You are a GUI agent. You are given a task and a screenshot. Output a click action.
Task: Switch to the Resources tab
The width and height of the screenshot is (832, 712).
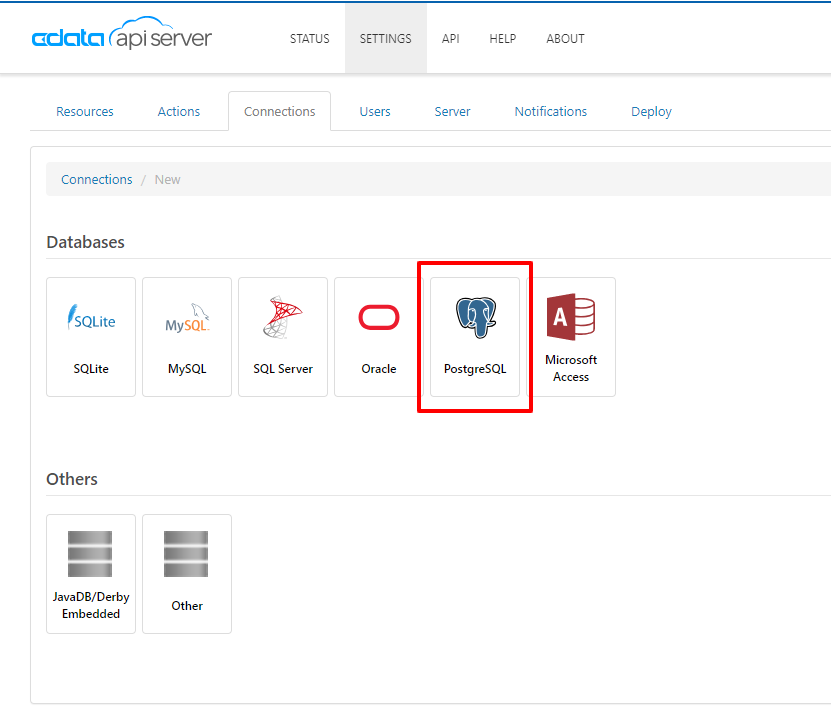(85, 111)
